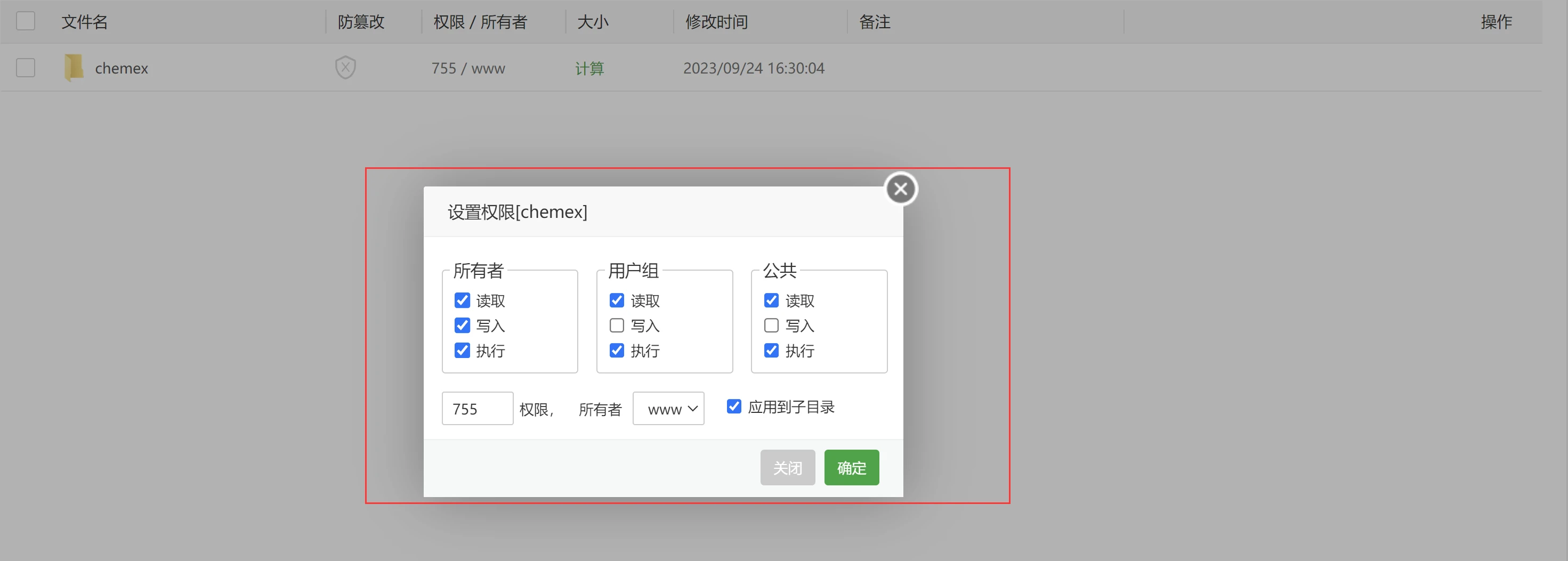
Task: Click the 操作 column header
Action: [x=1496, y=22]
